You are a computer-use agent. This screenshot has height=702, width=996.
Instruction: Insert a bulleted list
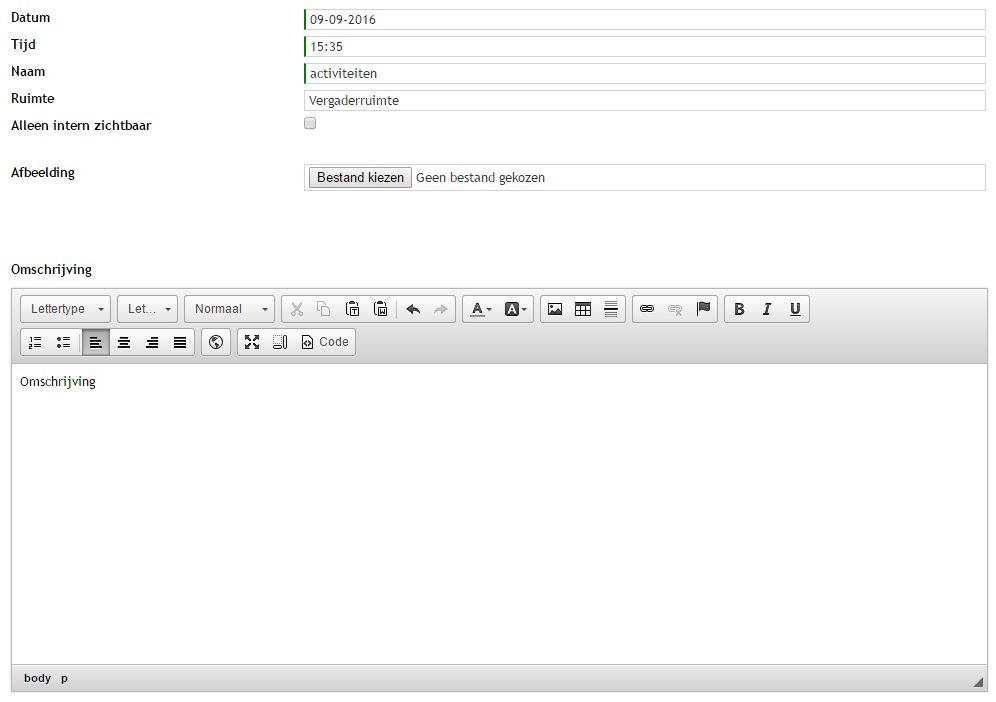(64, 342)
